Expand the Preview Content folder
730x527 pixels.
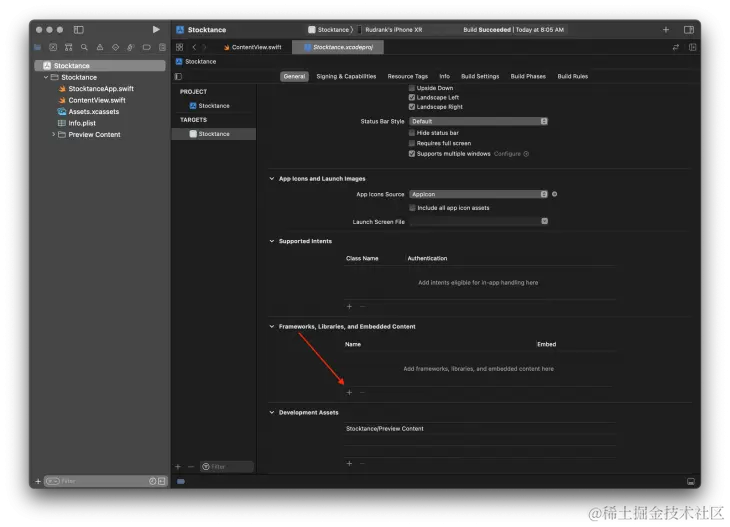tap(53, 135)
